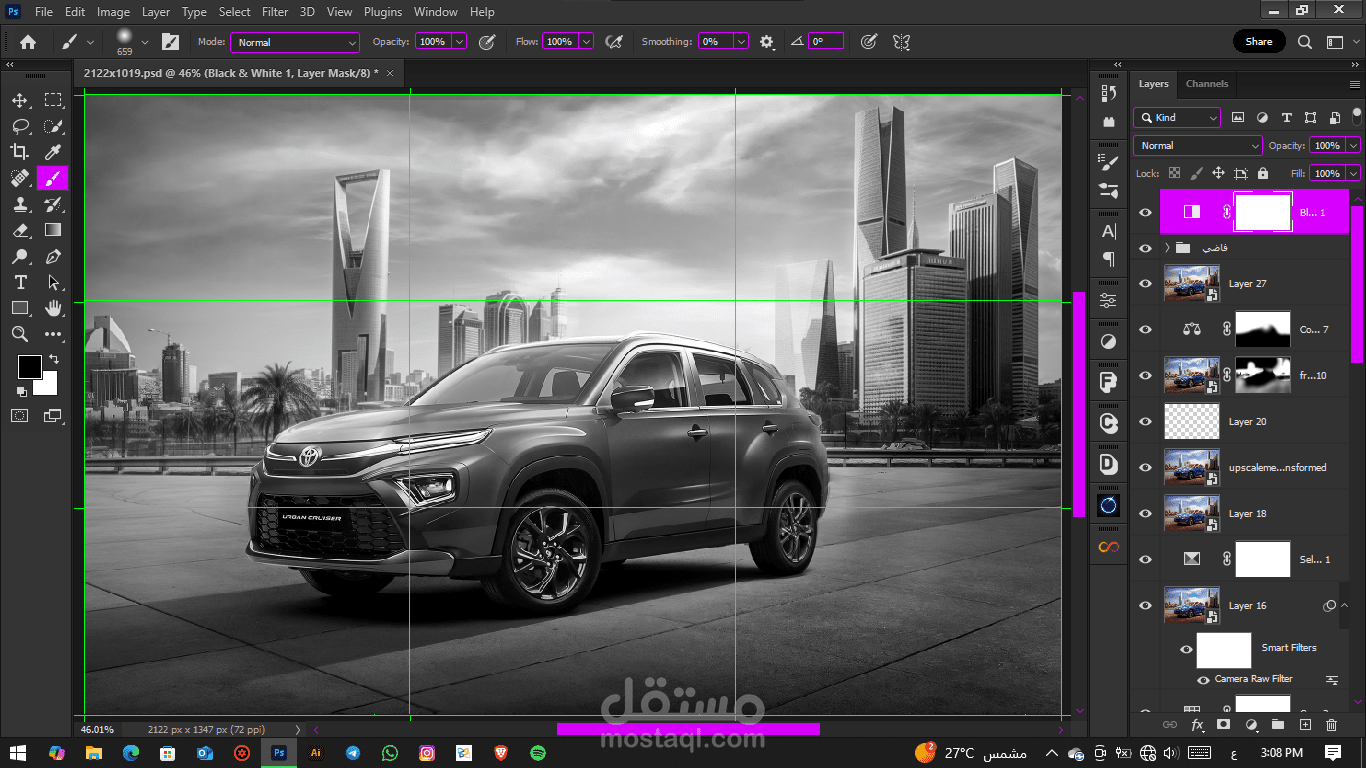
Task: Switch to the Channels tab
Action: tap(1207, 84)
